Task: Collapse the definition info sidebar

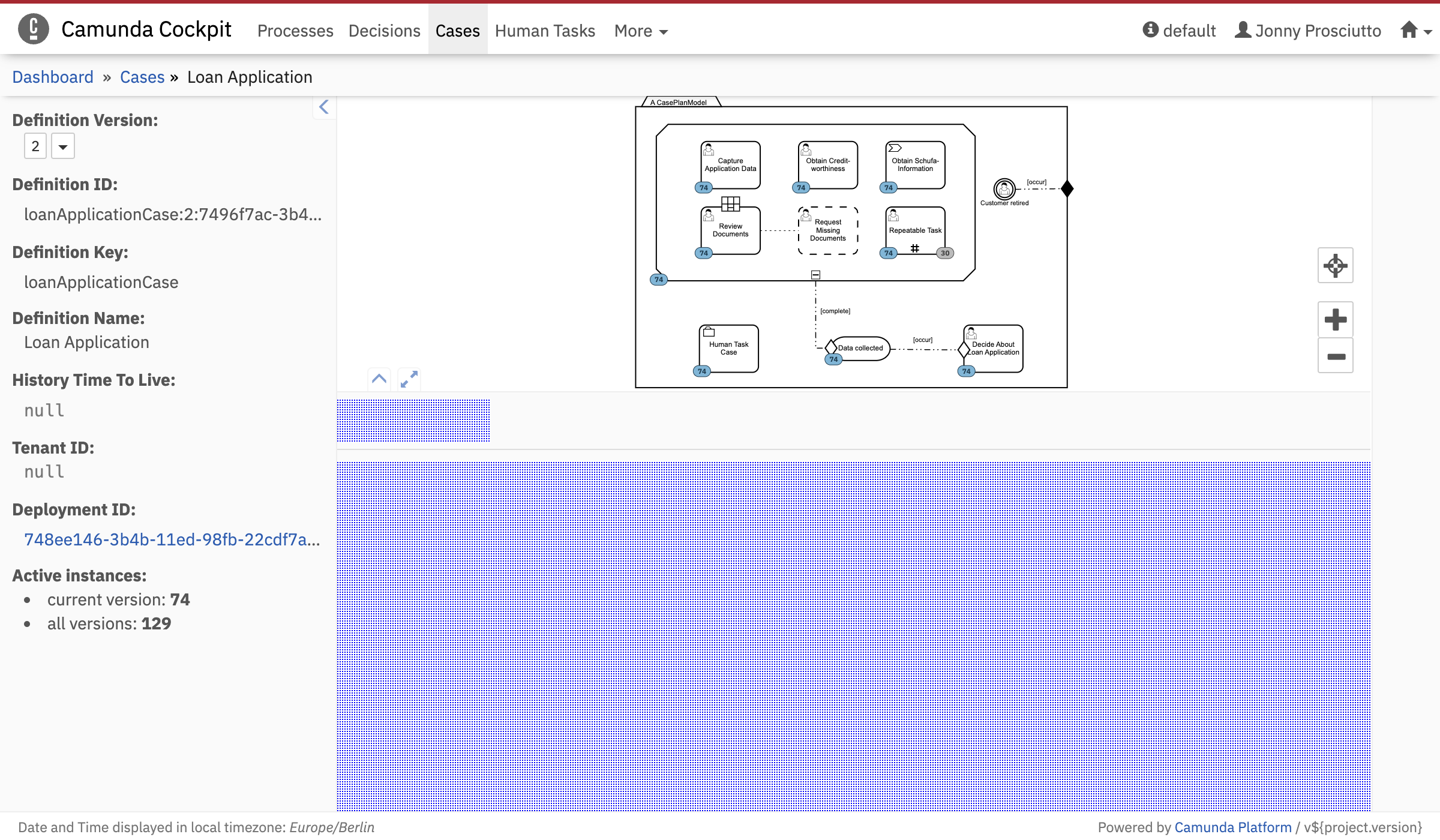Action: click(x=324, y=107)
